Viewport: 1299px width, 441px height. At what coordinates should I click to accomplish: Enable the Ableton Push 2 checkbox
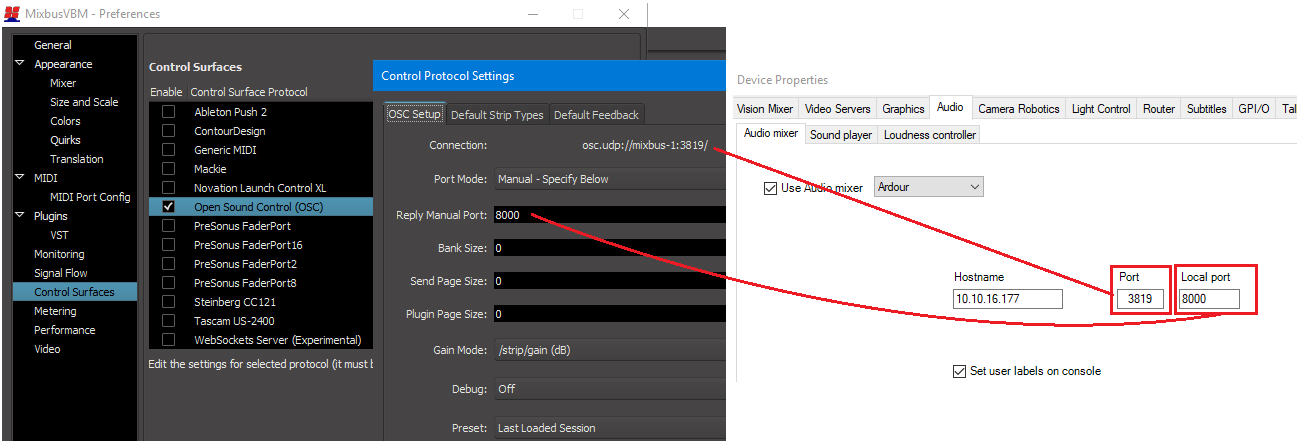coord(168,112)
